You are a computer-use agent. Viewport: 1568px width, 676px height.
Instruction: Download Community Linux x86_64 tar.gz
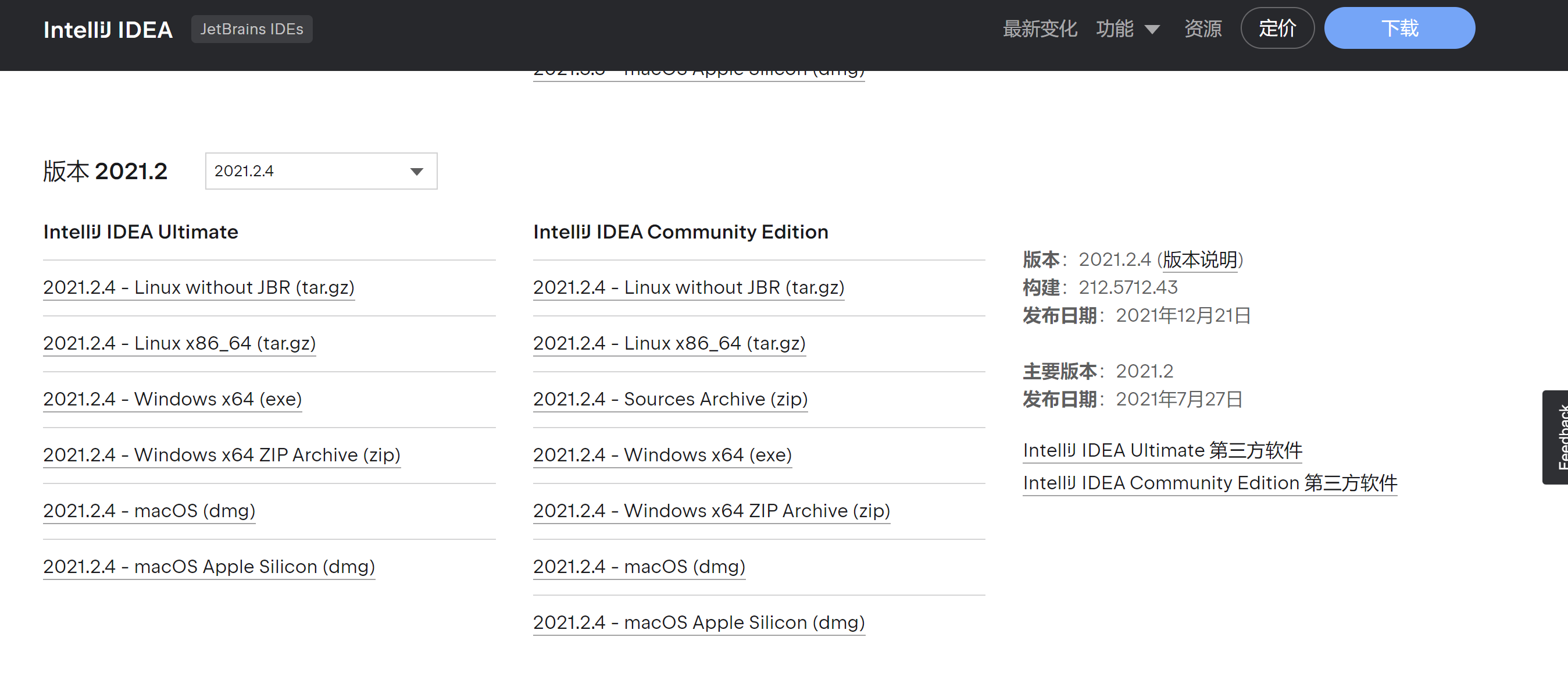669,343
